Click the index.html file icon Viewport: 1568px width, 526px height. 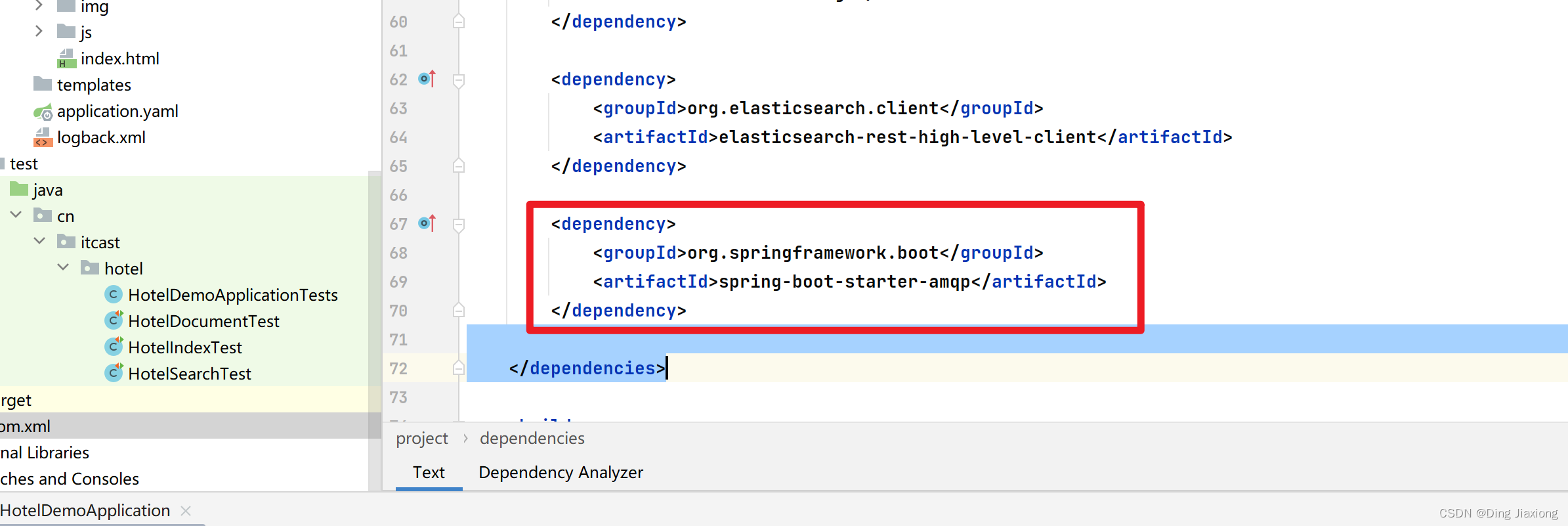(x=66, y=58)
